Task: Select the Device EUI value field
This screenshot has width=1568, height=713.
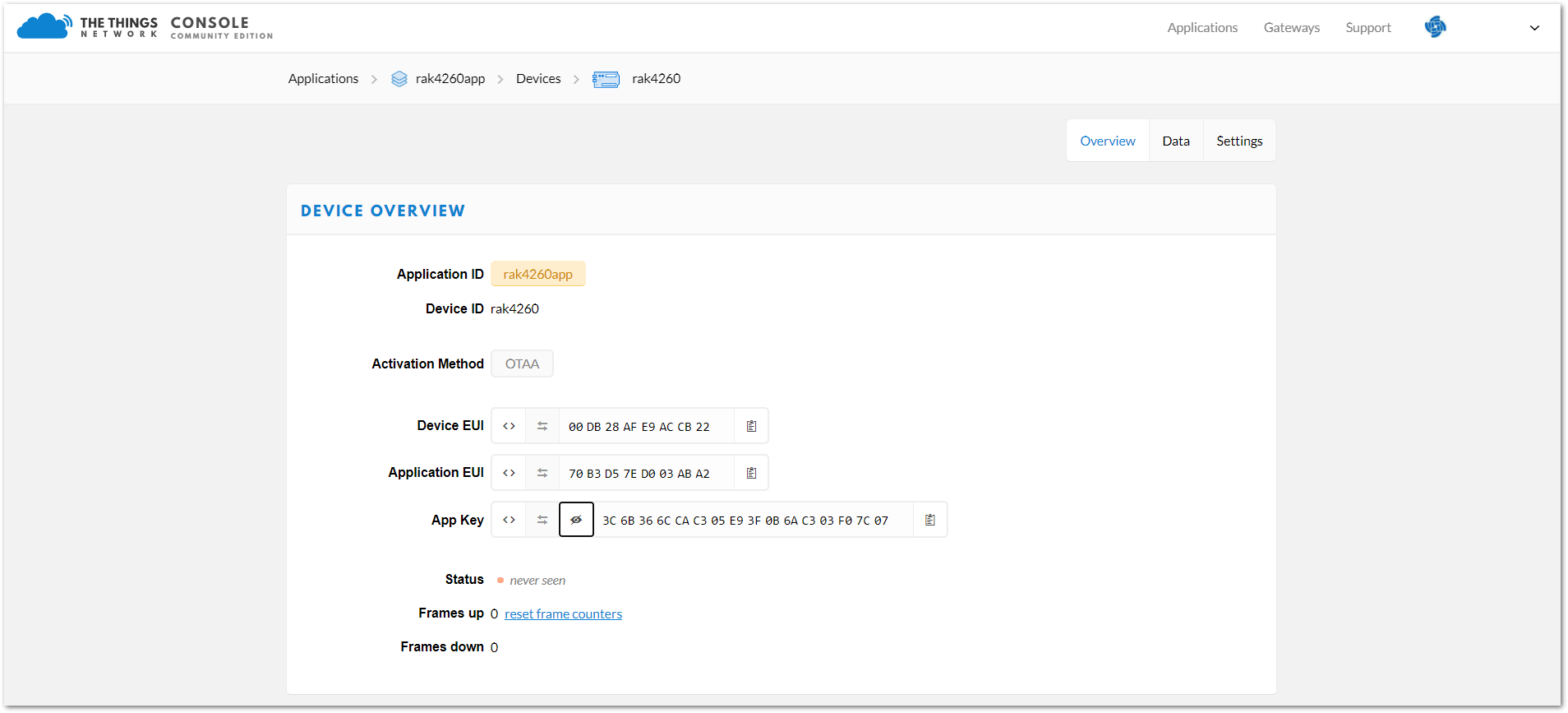Action: [647, 426]
